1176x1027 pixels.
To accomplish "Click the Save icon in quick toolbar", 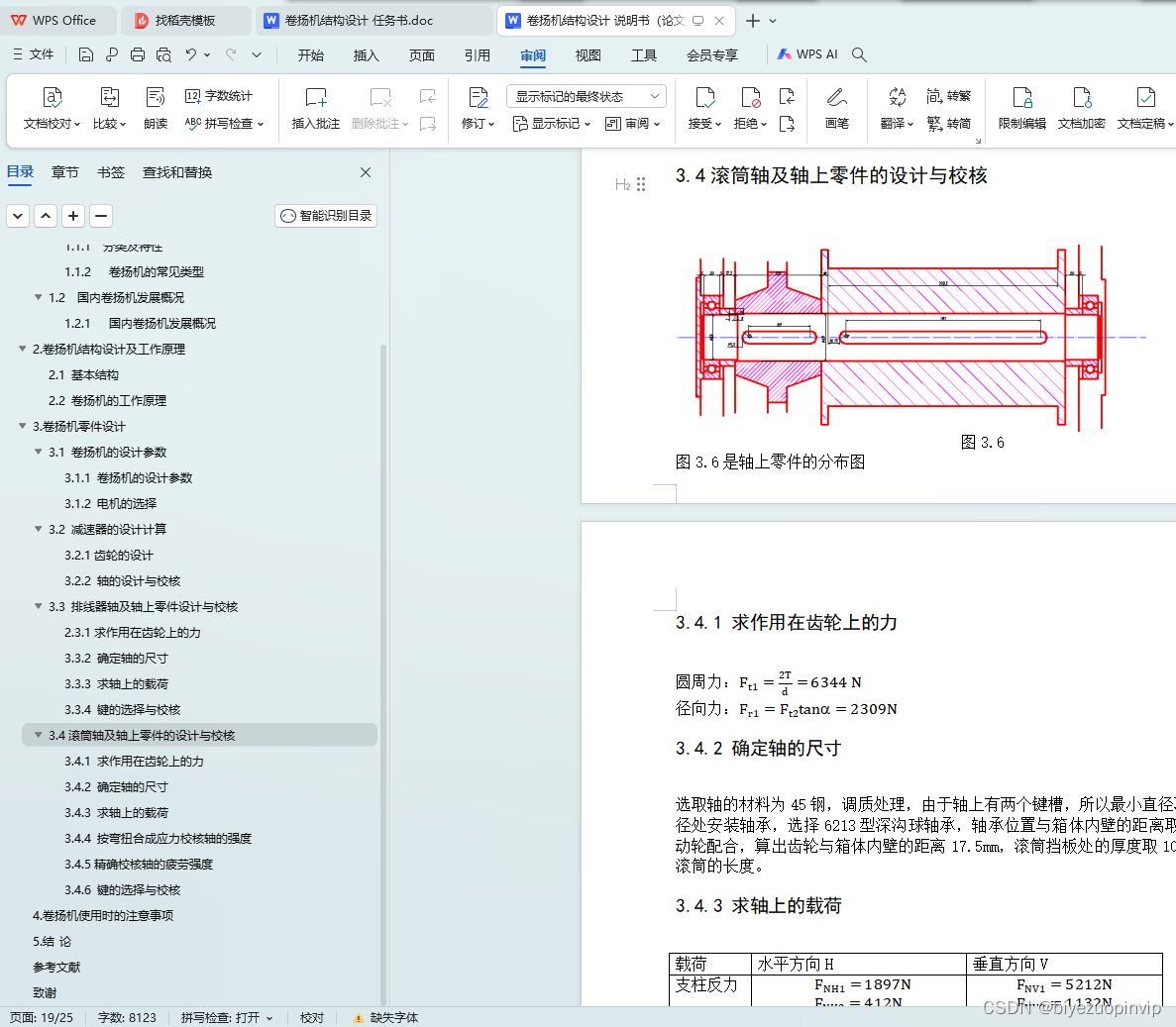I will (85, 54).
